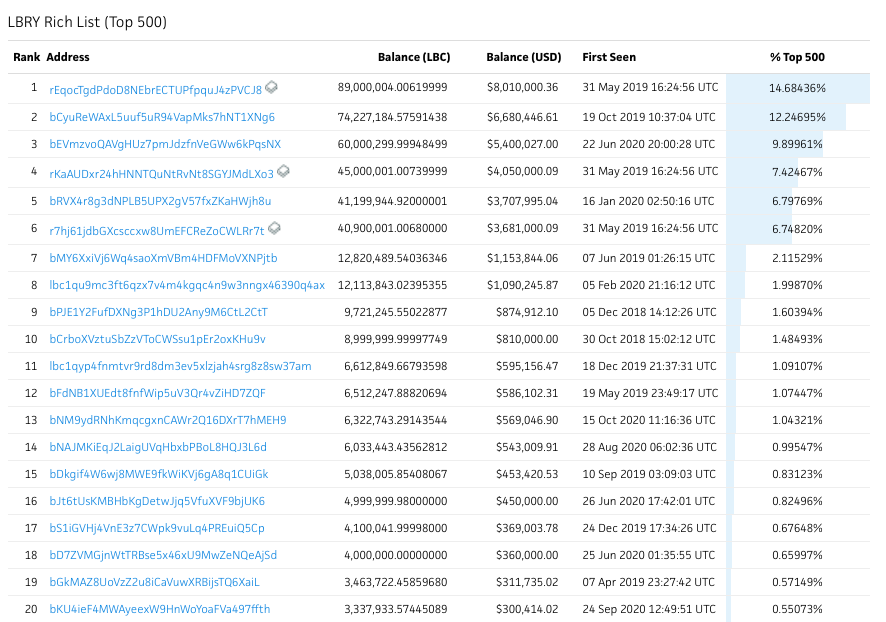Click the Rank column header
Screen dimensions: 886x622
click(x=26, y=57)
